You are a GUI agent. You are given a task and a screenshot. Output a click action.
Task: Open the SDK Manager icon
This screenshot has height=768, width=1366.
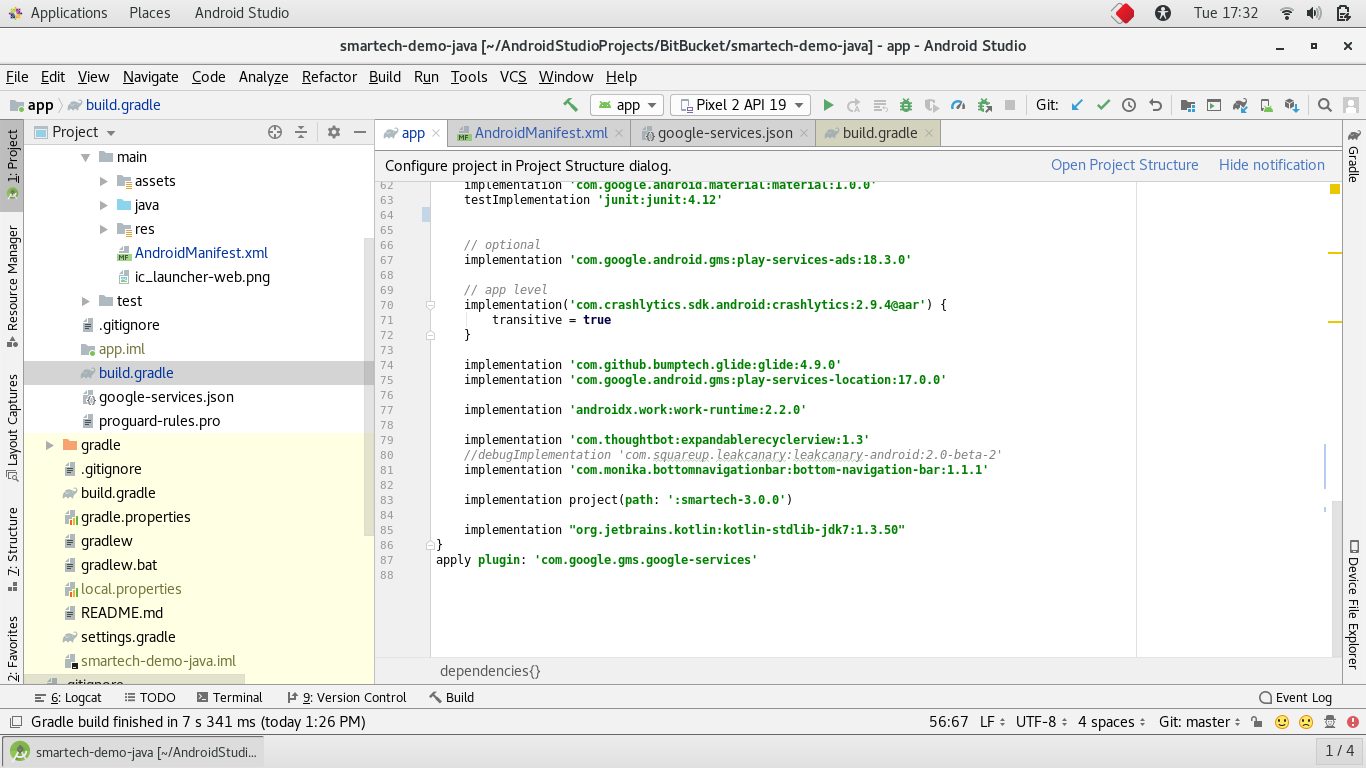coord(1292,105)
